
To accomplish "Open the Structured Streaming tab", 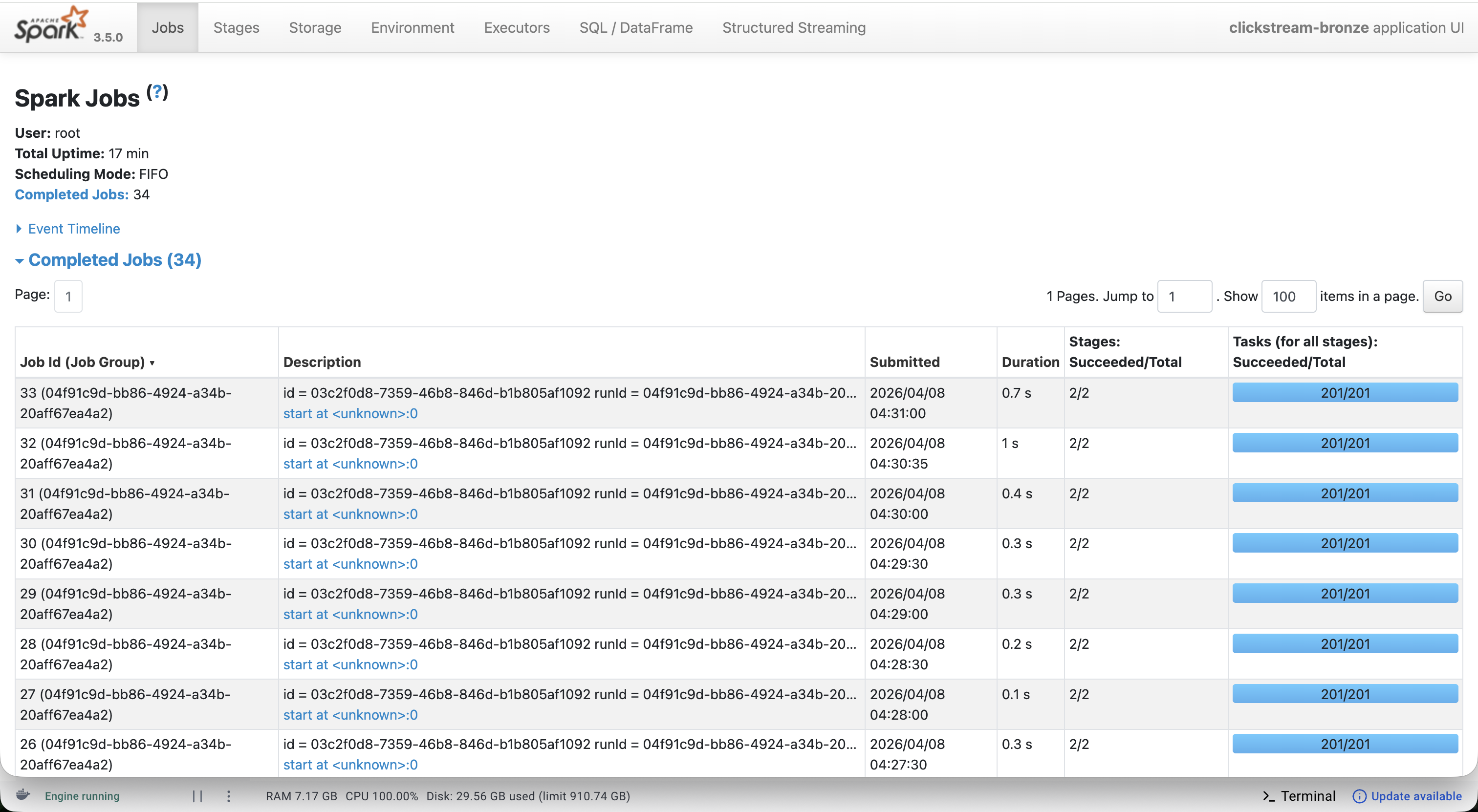I will (x=794, y=27).
